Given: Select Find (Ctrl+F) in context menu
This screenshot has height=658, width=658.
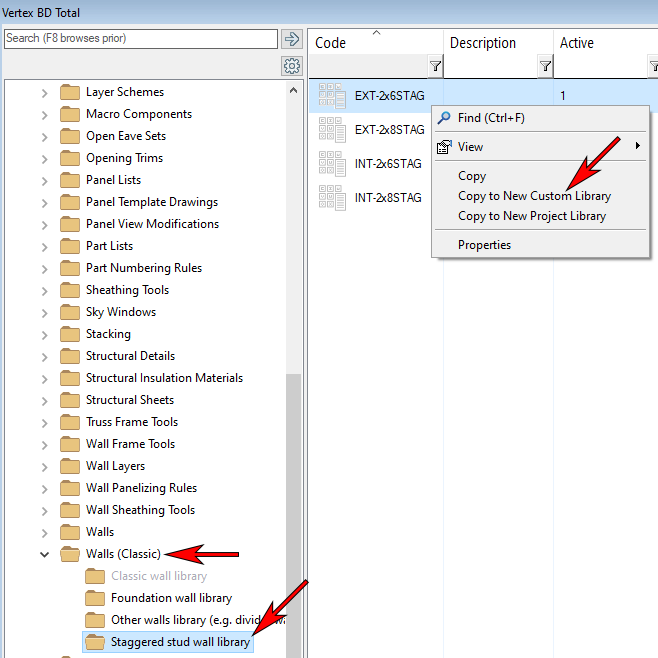Looking at the screenshot, I should pyautogui.click(x=491, y=118).
